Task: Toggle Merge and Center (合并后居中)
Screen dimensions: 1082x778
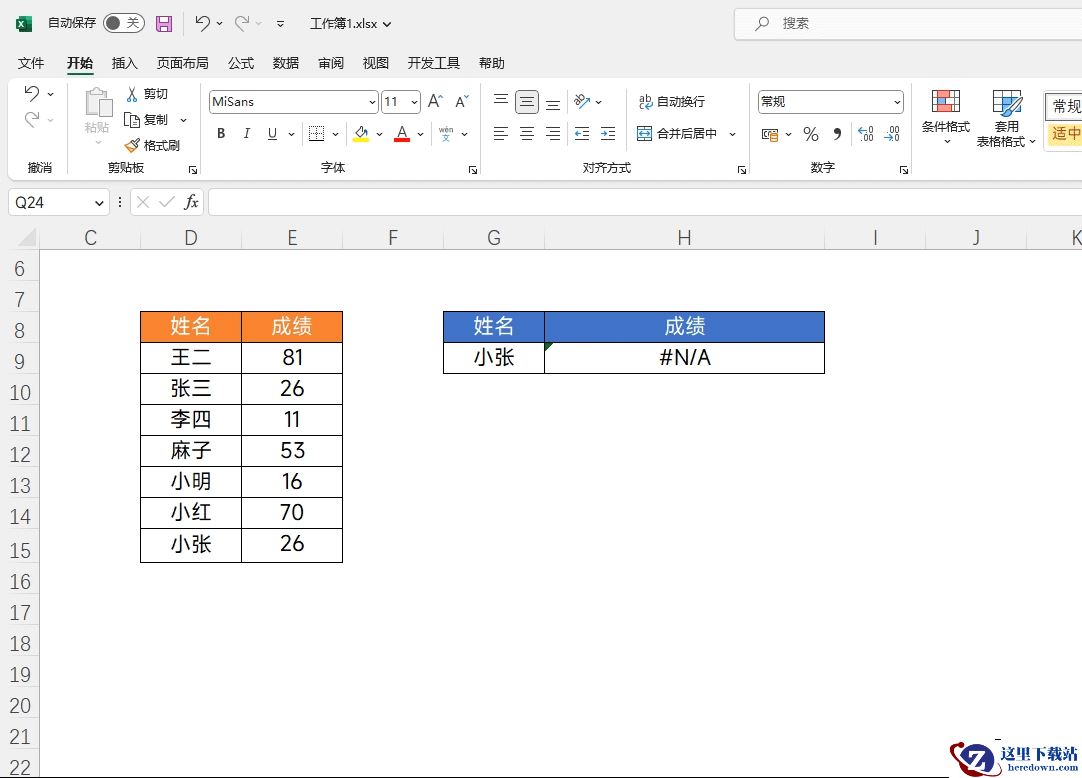Action: [x=677, y=133]
